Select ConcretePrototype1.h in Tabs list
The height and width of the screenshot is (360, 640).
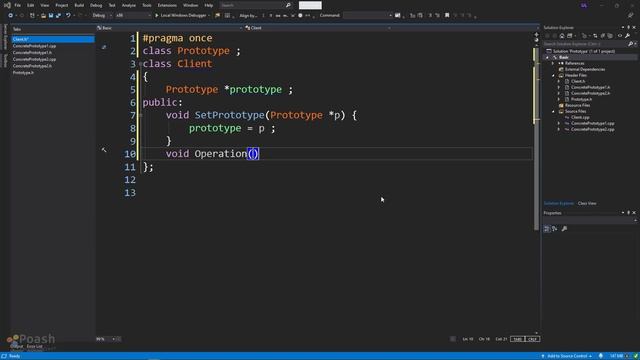[x=32, y=53]
